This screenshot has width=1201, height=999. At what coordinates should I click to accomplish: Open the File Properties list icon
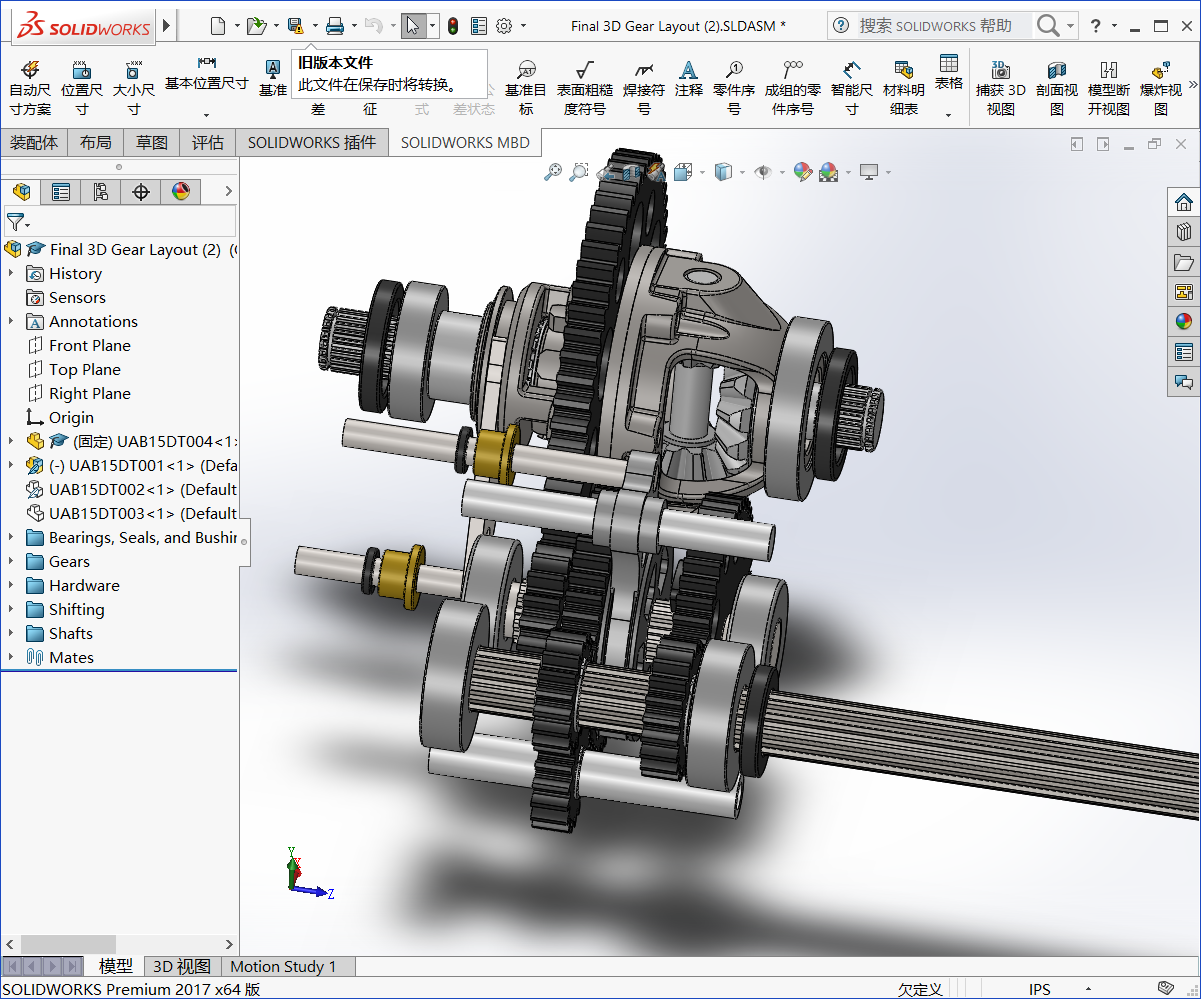tap(479, 25)
